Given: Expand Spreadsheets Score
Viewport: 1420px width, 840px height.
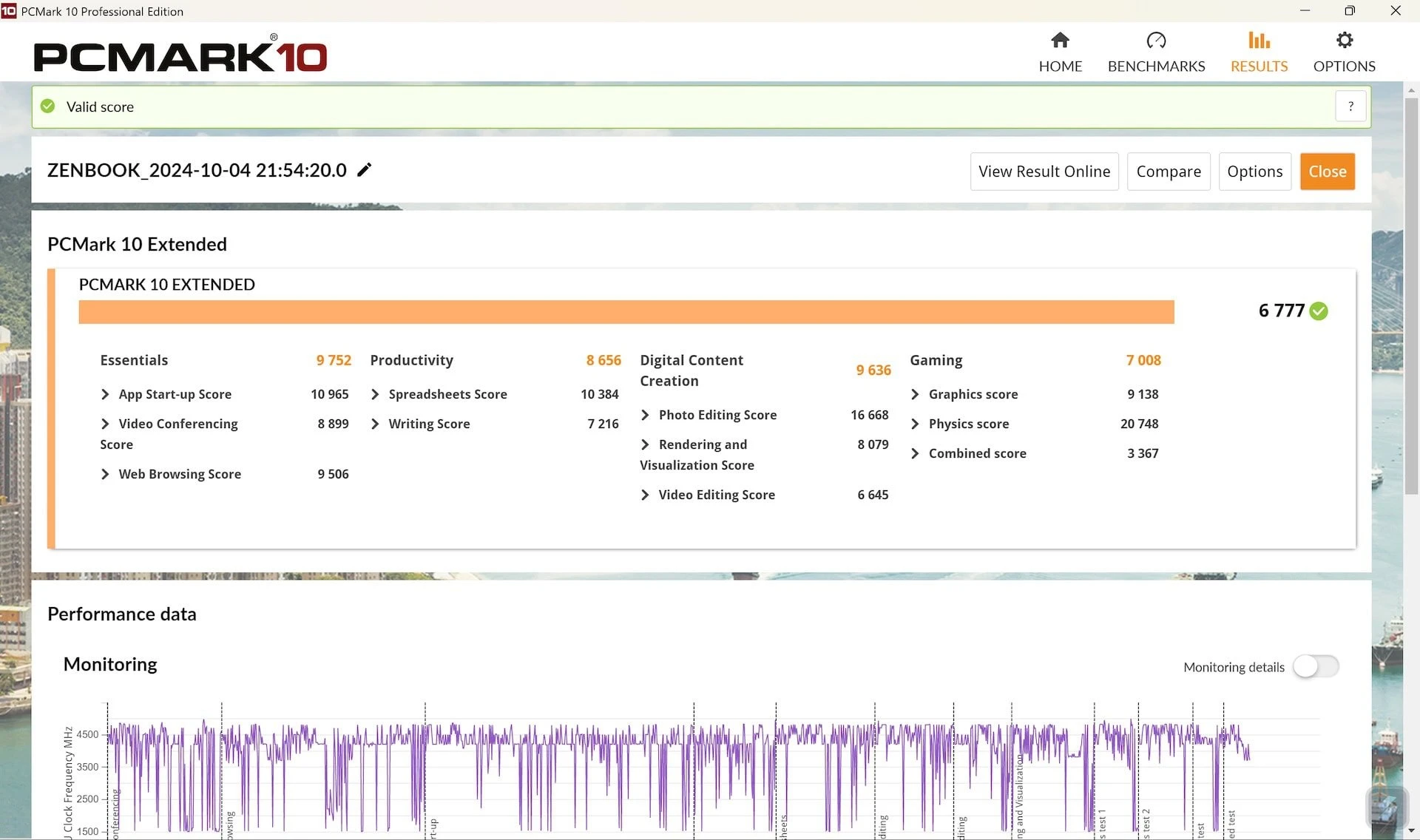Looking at the screenshot, I should [x=375, y=395].
